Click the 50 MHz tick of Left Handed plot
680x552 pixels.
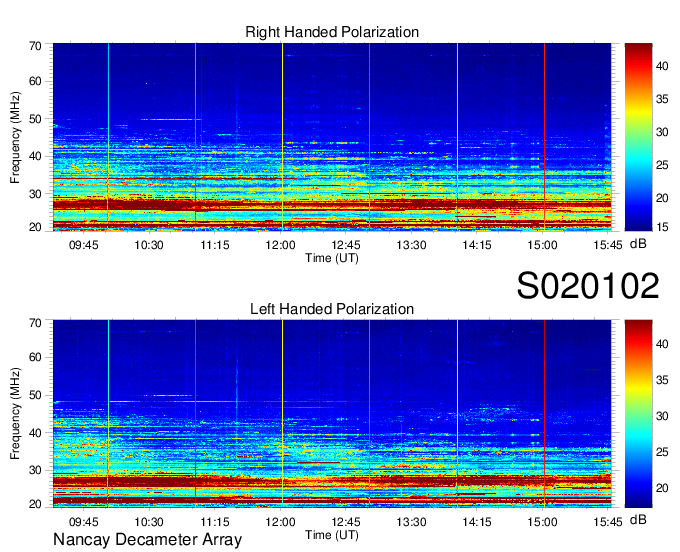(36, 395)
